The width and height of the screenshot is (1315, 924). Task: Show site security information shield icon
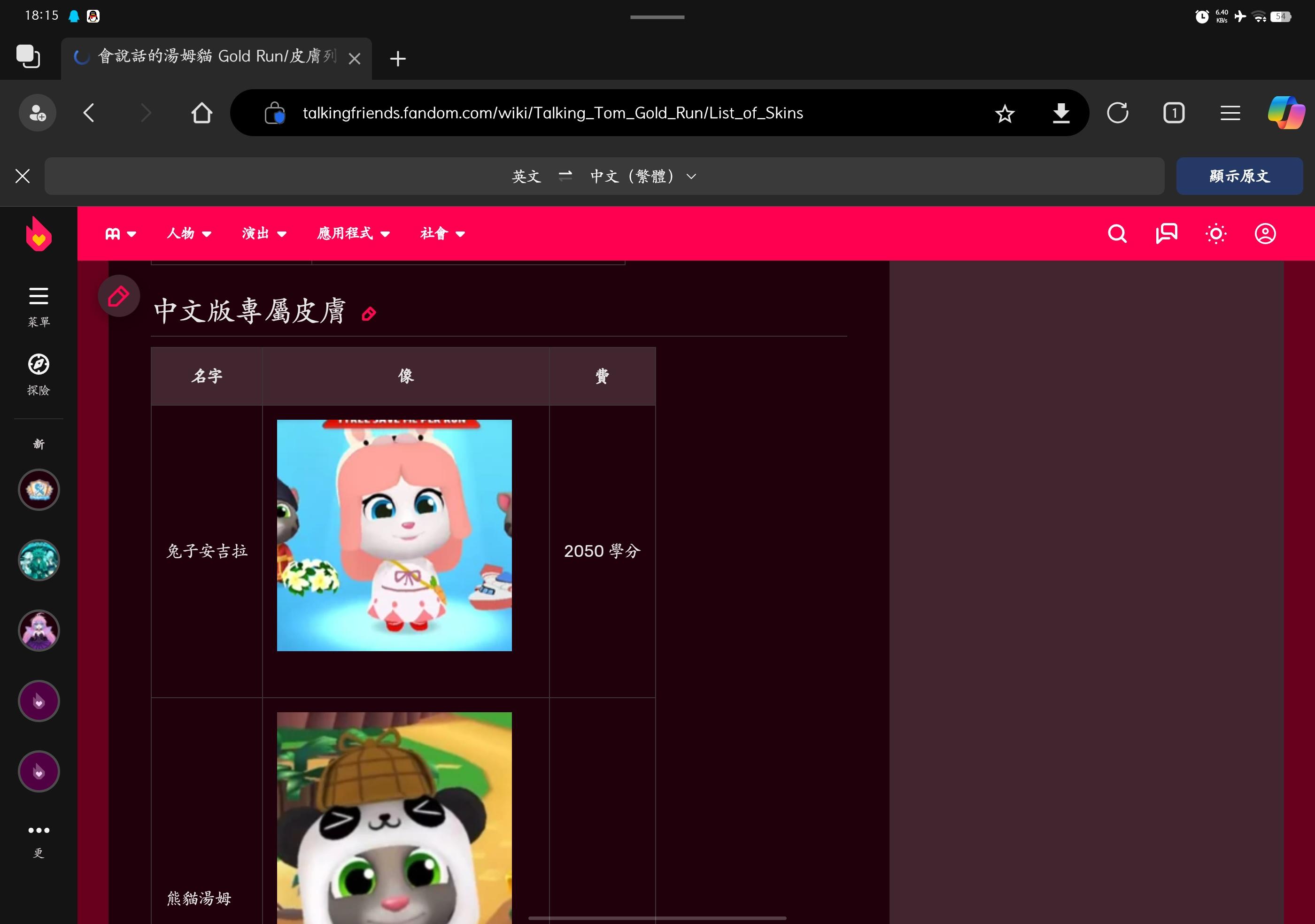coord(274,113)
